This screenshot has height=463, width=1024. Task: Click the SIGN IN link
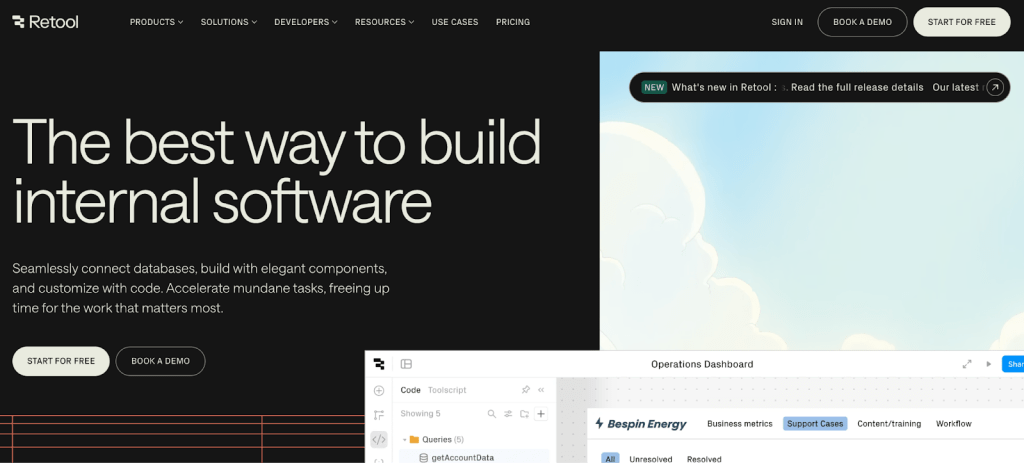787,22
